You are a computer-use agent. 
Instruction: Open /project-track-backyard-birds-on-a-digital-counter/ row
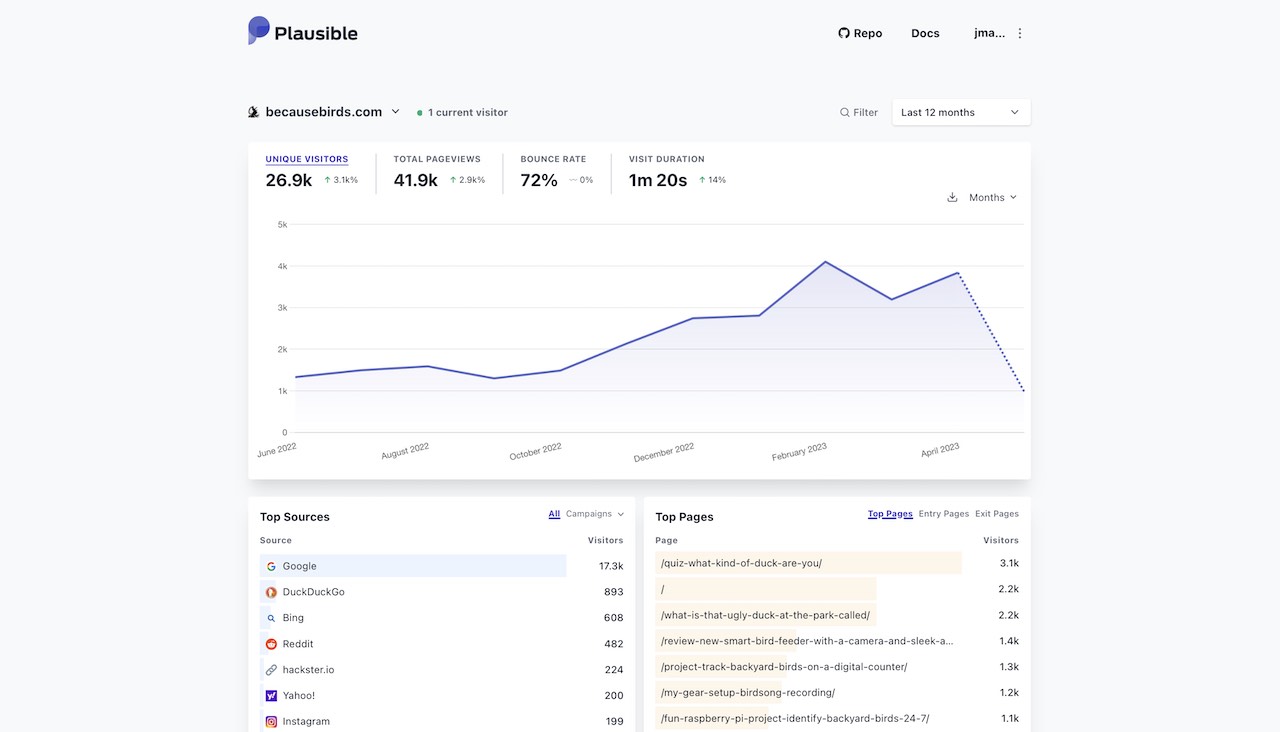coord(837,666)
